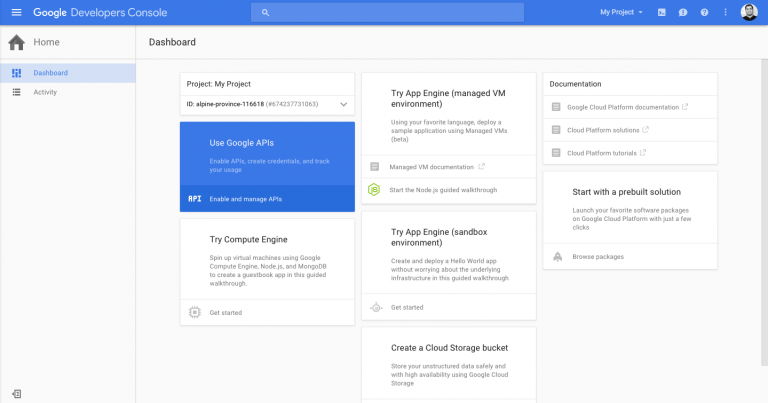This screenshot has width=768, height=403.
Task: Click the Google Cloud Platform documentation page icon
Action: [556, 107]
